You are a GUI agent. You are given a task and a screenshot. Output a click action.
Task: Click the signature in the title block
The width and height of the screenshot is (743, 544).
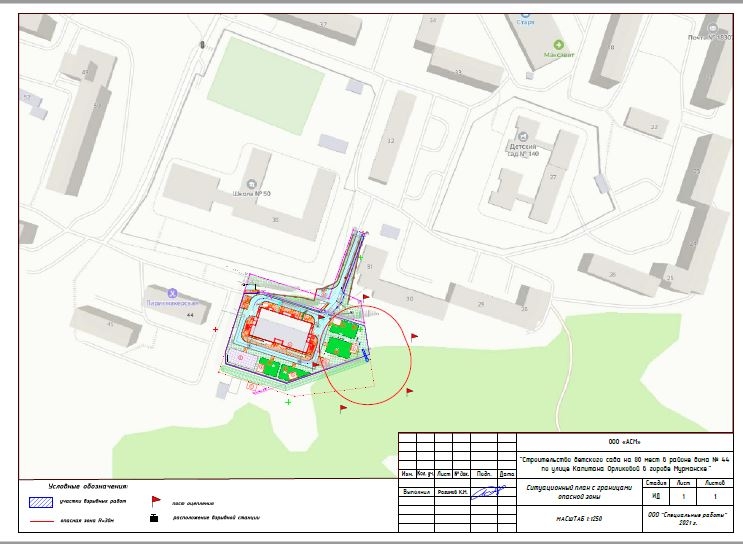click(487, 492)
